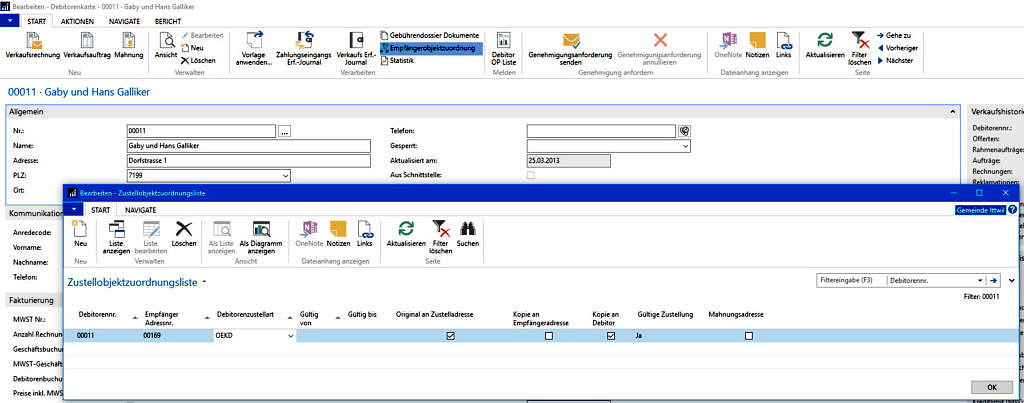Select Empfängerobjektzuordnung in the ribbon
The width and height of the screenshot is (1024, 403).
(430, 47)
